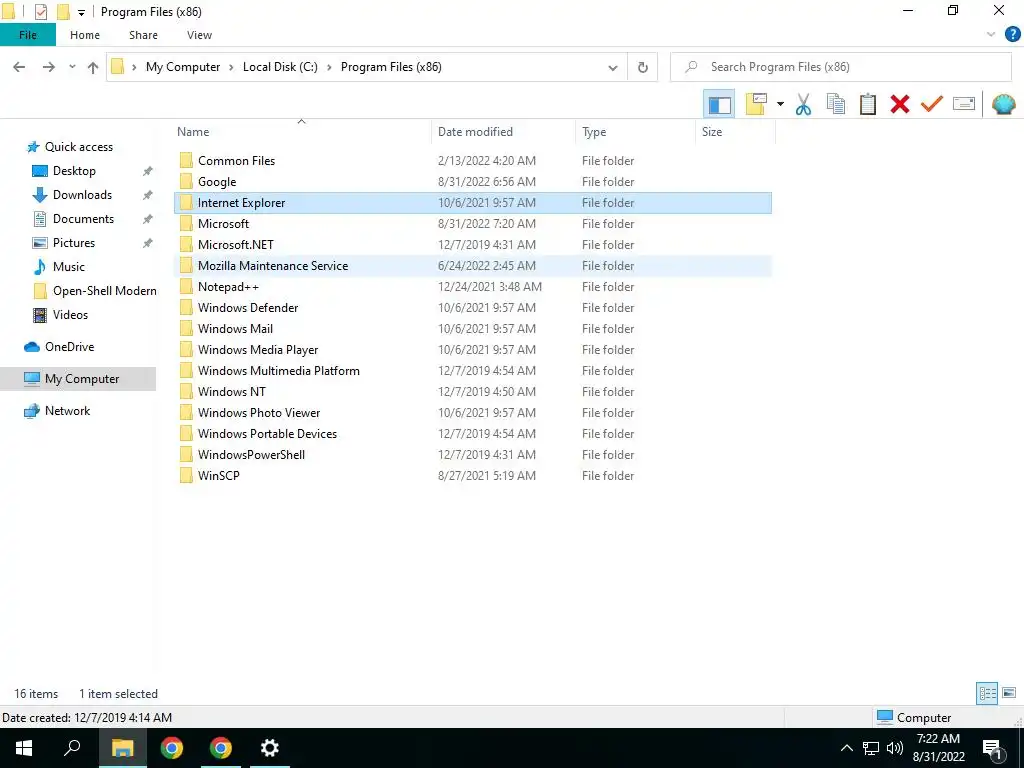Switch to the Home ribbon tab

click(85, 35)
